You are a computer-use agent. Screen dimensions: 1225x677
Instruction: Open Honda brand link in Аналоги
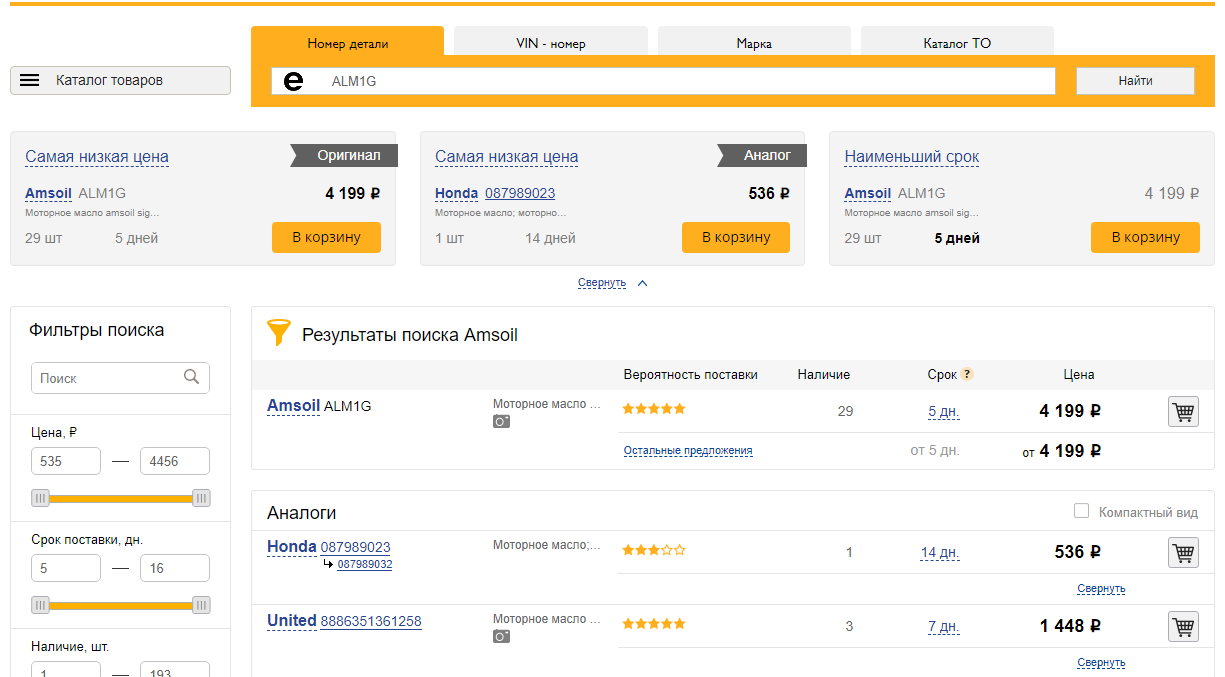tap(291, 547)
